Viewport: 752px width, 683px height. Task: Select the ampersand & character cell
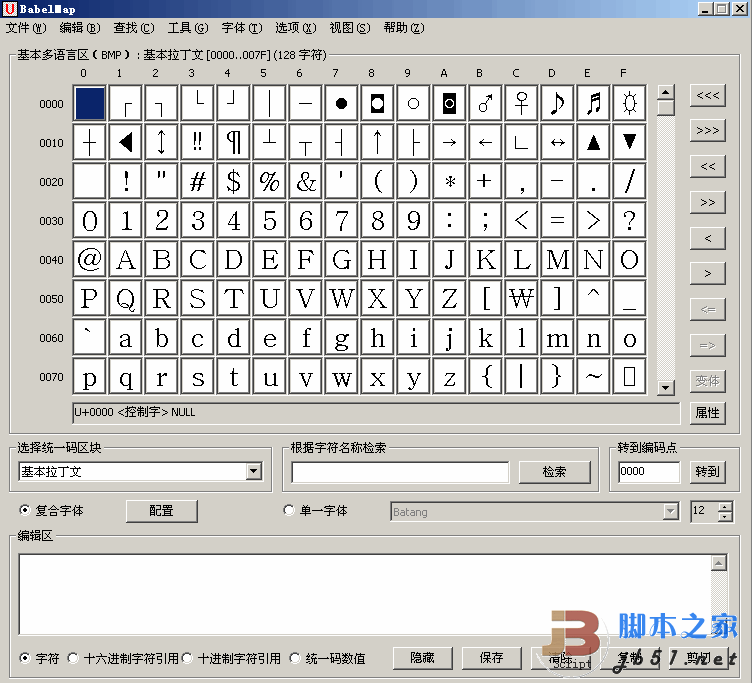pos(306,181)
